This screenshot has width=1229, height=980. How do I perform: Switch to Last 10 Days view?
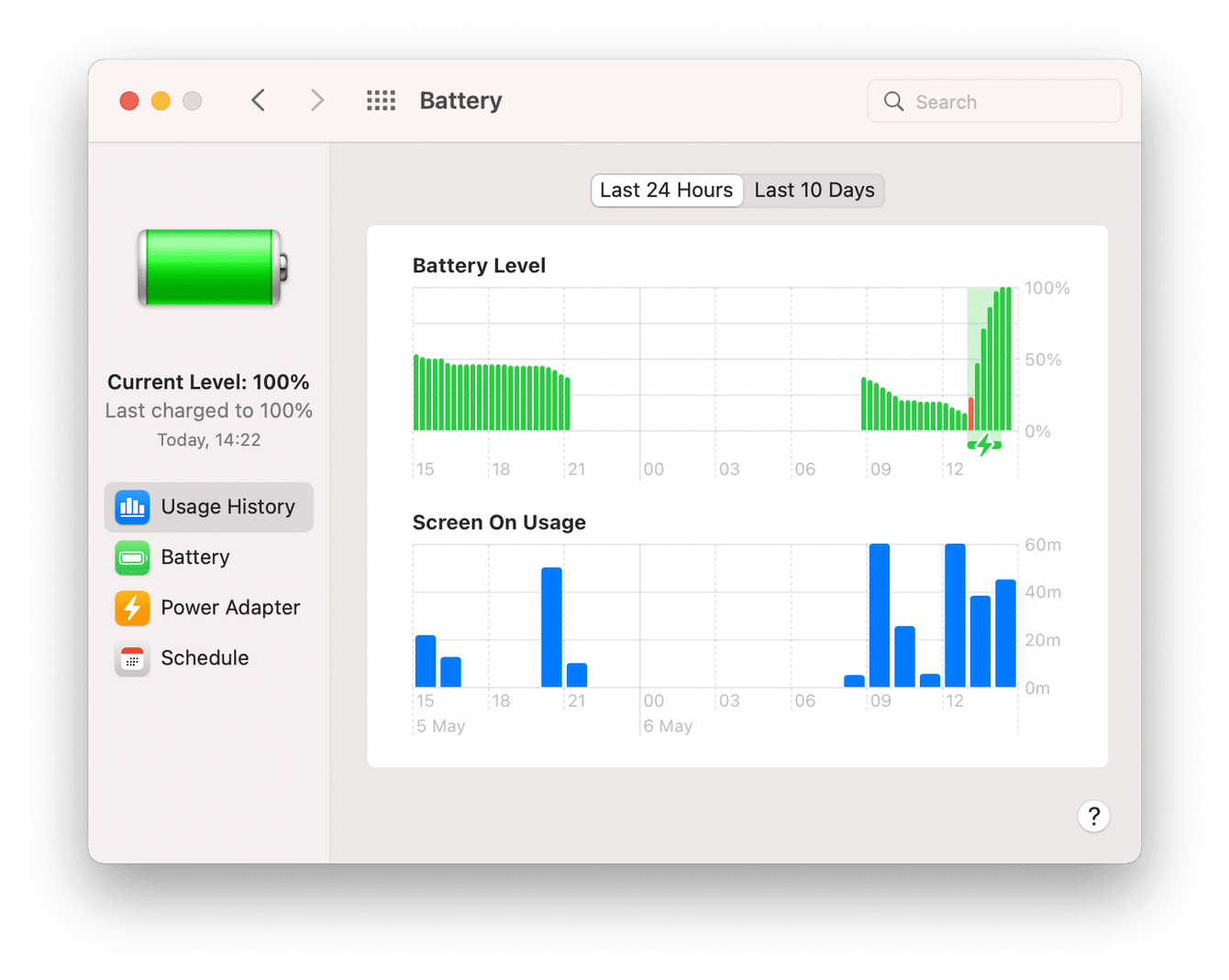[x=814, y=190]
